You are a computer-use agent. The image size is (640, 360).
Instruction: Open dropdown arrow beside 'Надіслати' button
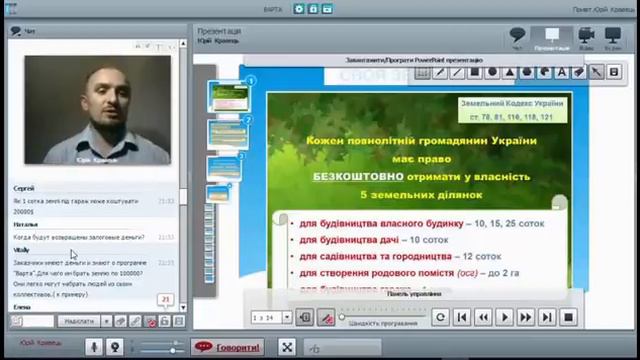(x=106, y=321)
